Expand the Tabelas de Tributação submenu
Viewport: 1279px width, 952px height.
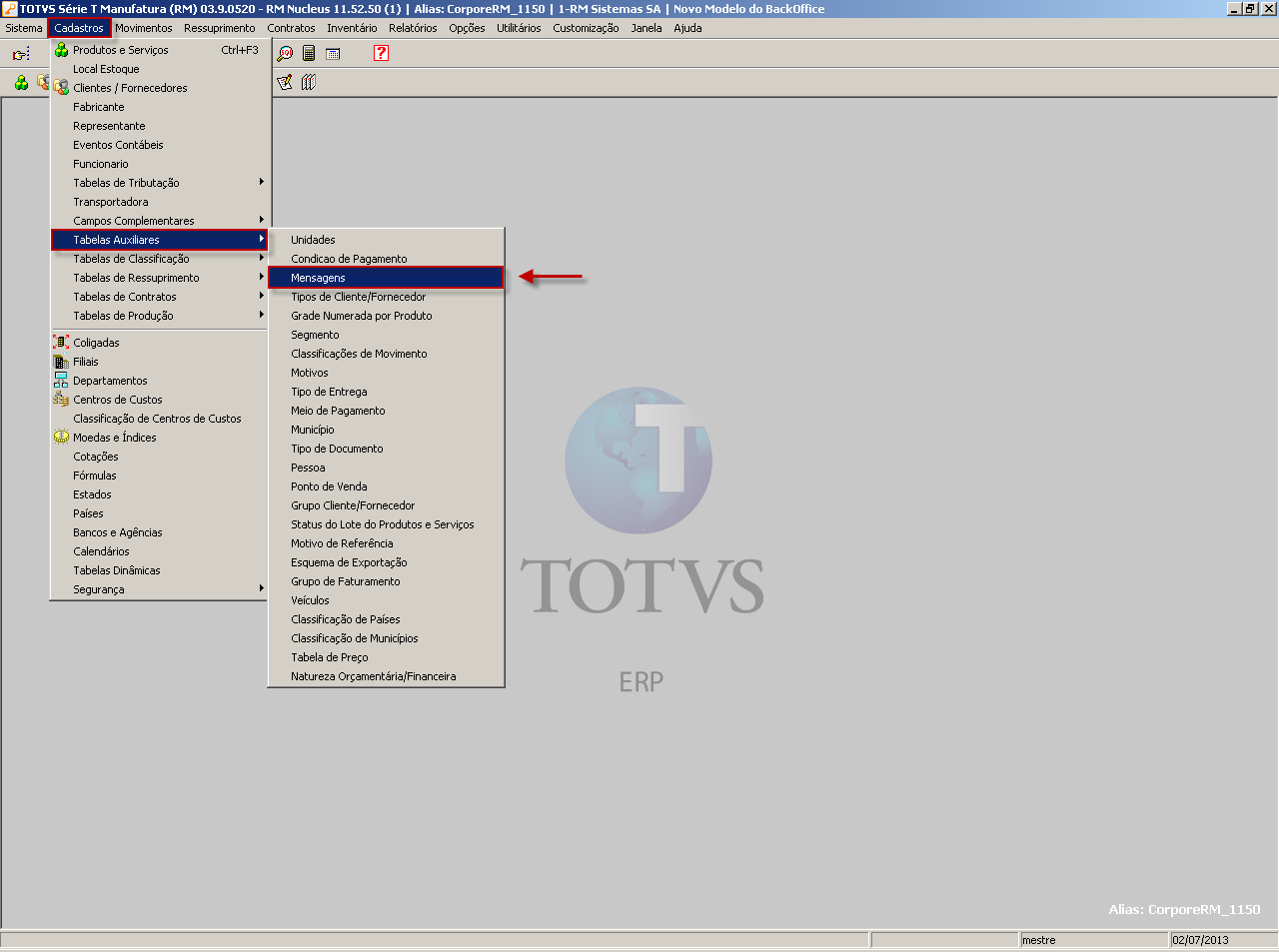click(x=161, y=183)
